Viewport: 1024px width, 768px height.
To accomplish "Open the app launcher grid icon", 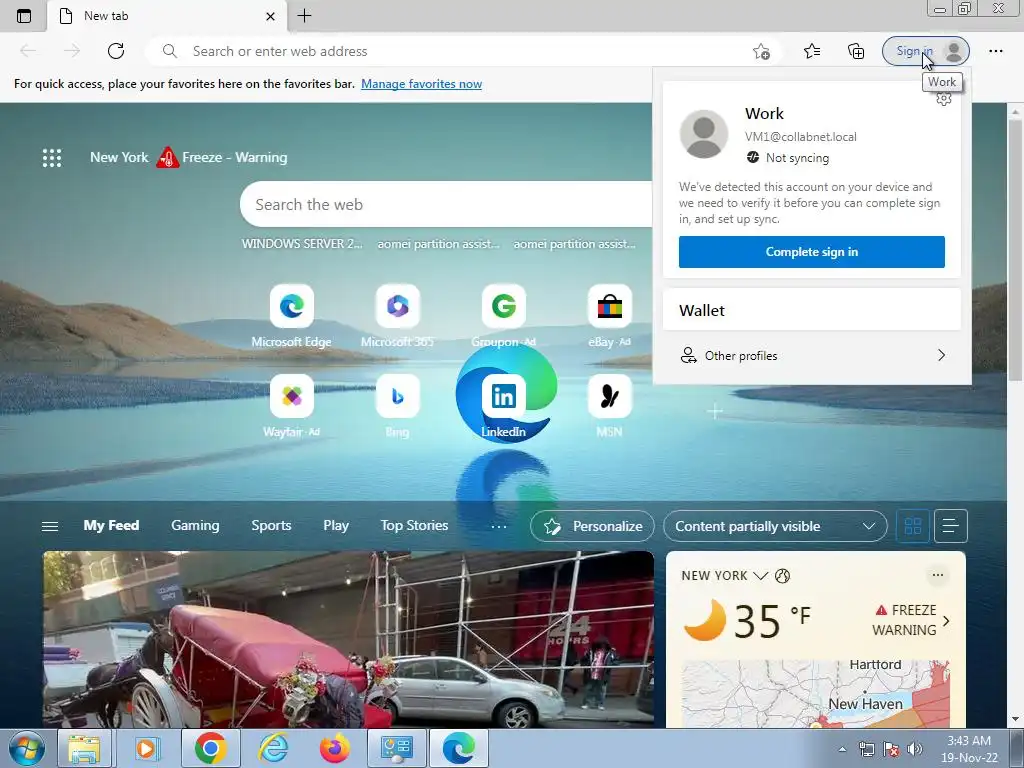I will click(x=52, y=157).
